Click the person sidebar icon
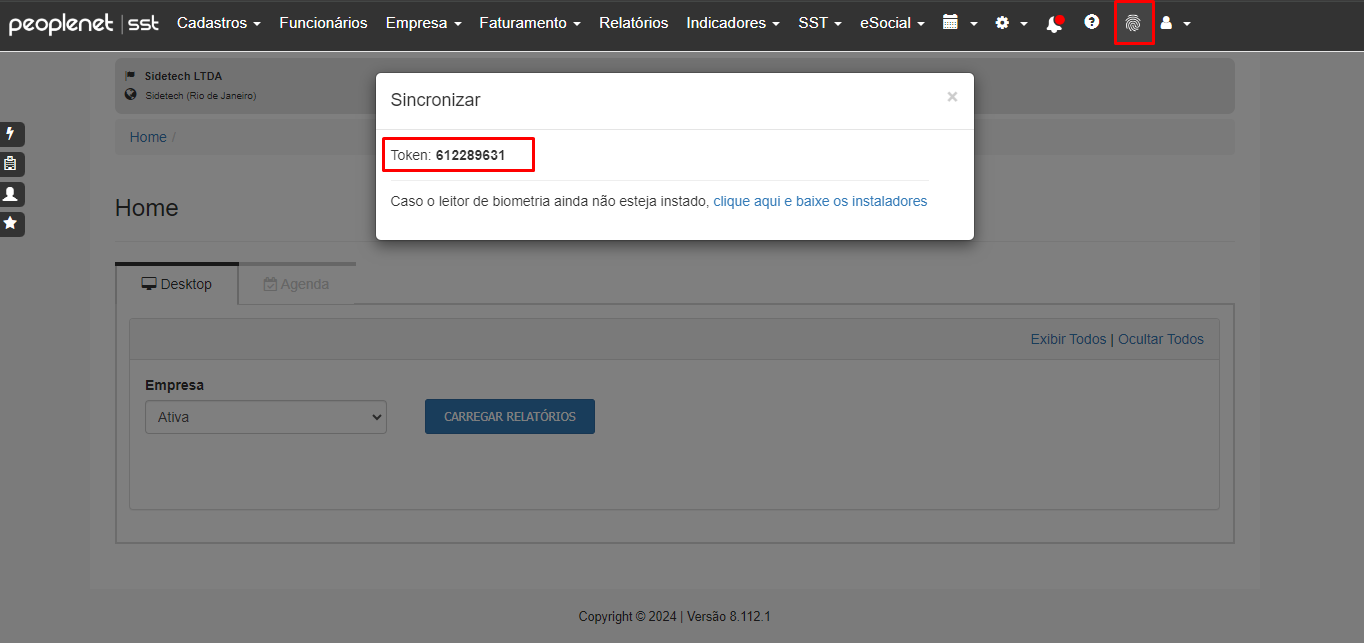The image size is (1364, 643). tap(11, 194)
